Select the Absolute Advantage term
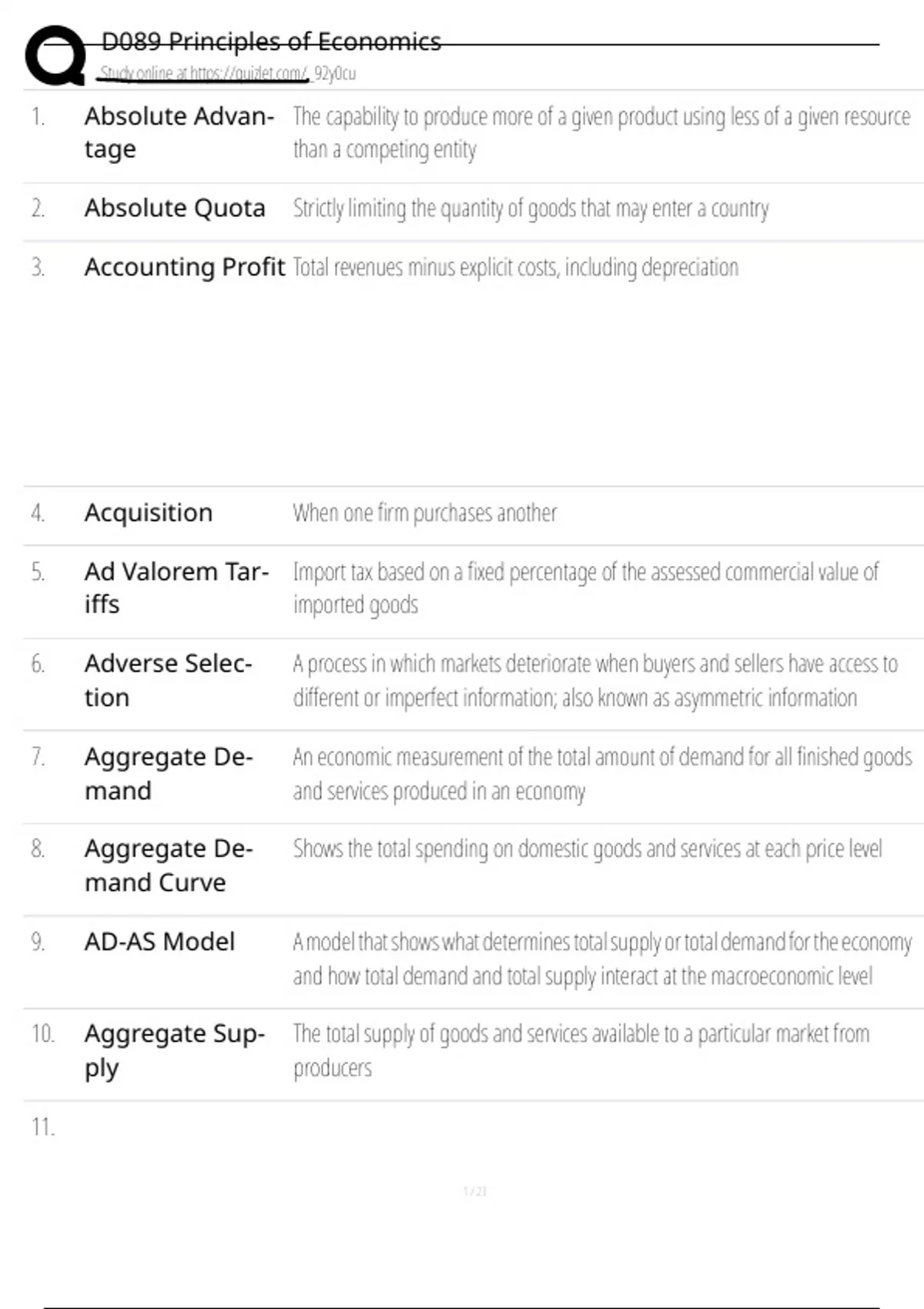The width and height of the screenshot is (924, 1309). click(x=179, y=132)
